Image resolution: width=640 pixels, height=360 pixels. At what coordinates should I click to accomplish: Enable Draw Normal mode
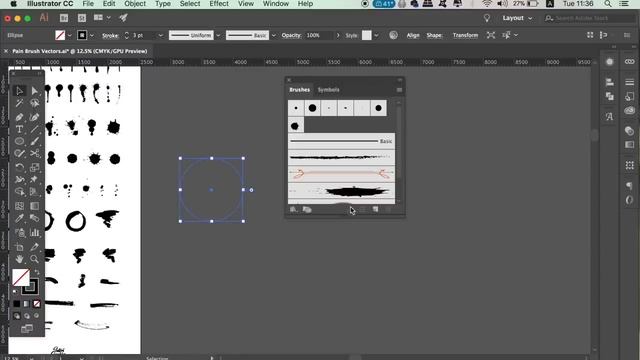[16, 316]
